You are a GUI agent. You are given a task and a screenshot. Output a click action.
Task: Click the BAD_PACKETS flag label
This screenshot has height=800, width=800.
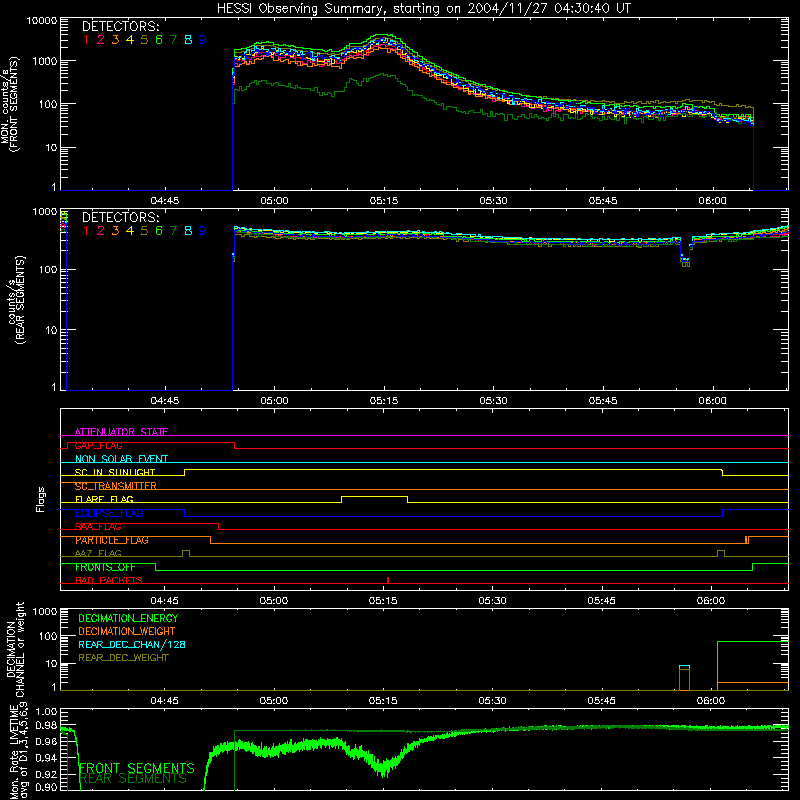coord(109,581)
